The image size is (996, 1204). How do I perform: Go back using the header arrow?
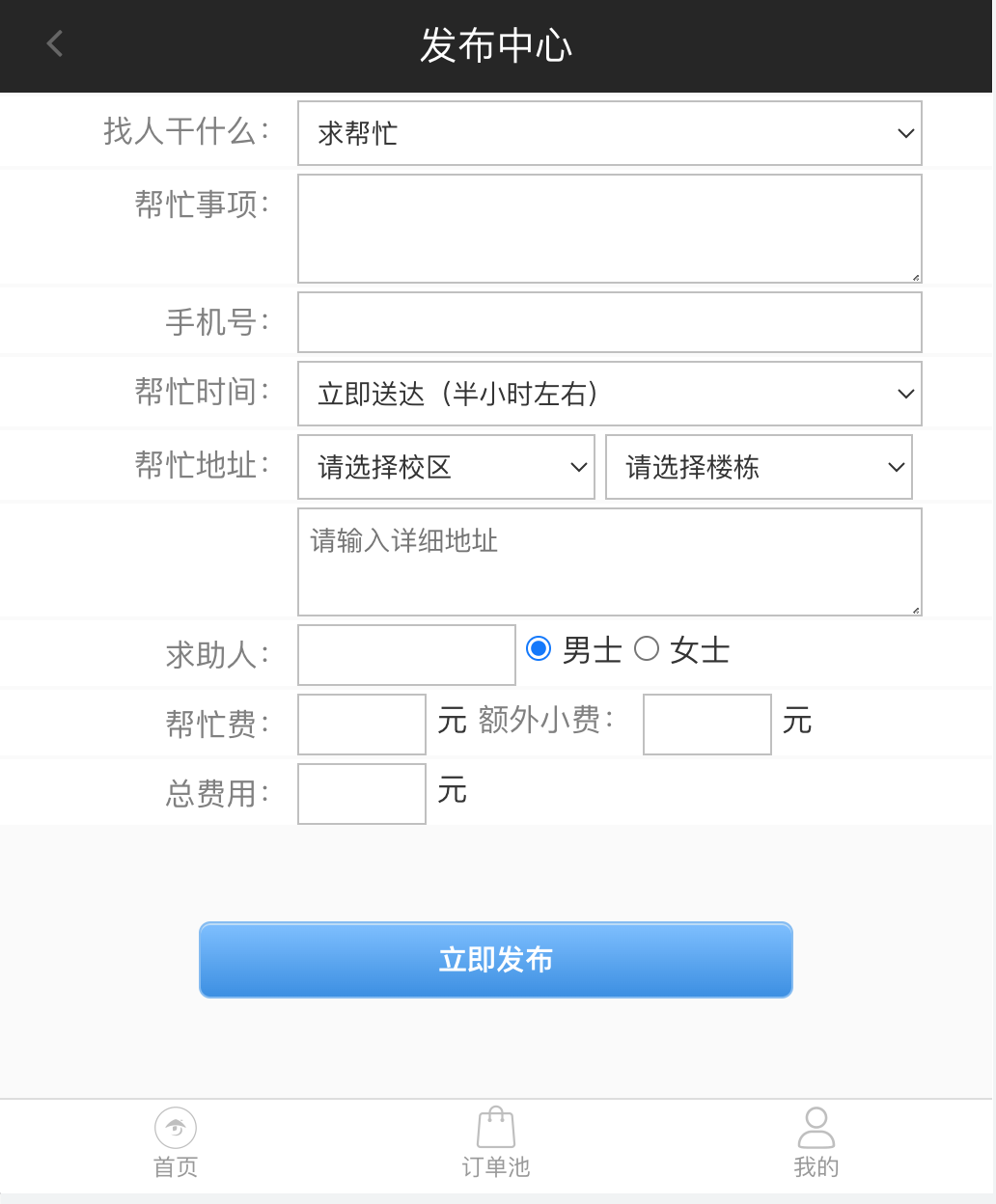[x=55, y=43]
